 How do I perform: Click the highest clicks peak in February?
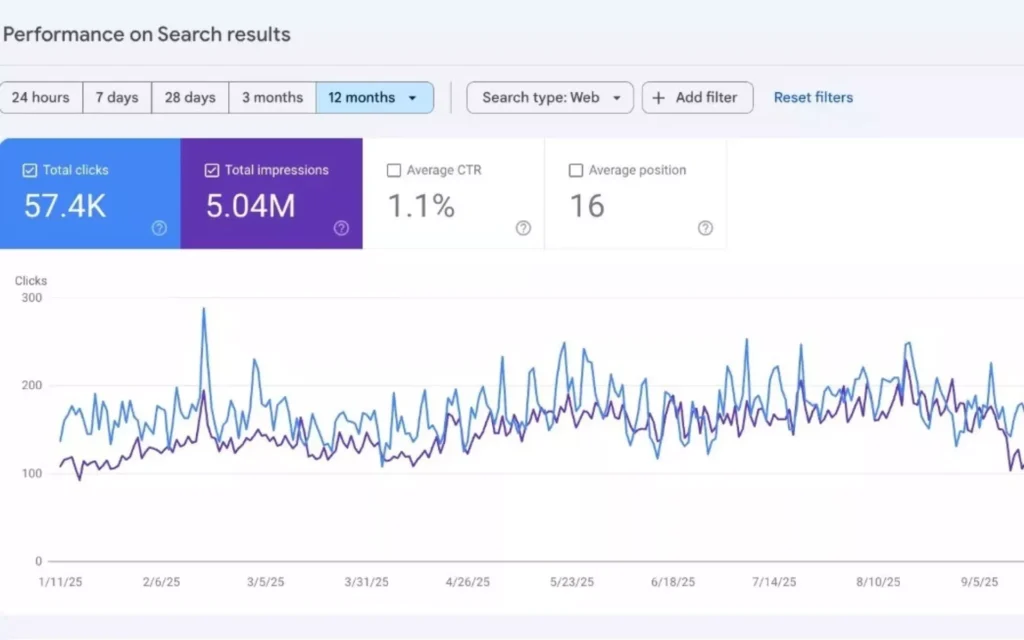204,309
